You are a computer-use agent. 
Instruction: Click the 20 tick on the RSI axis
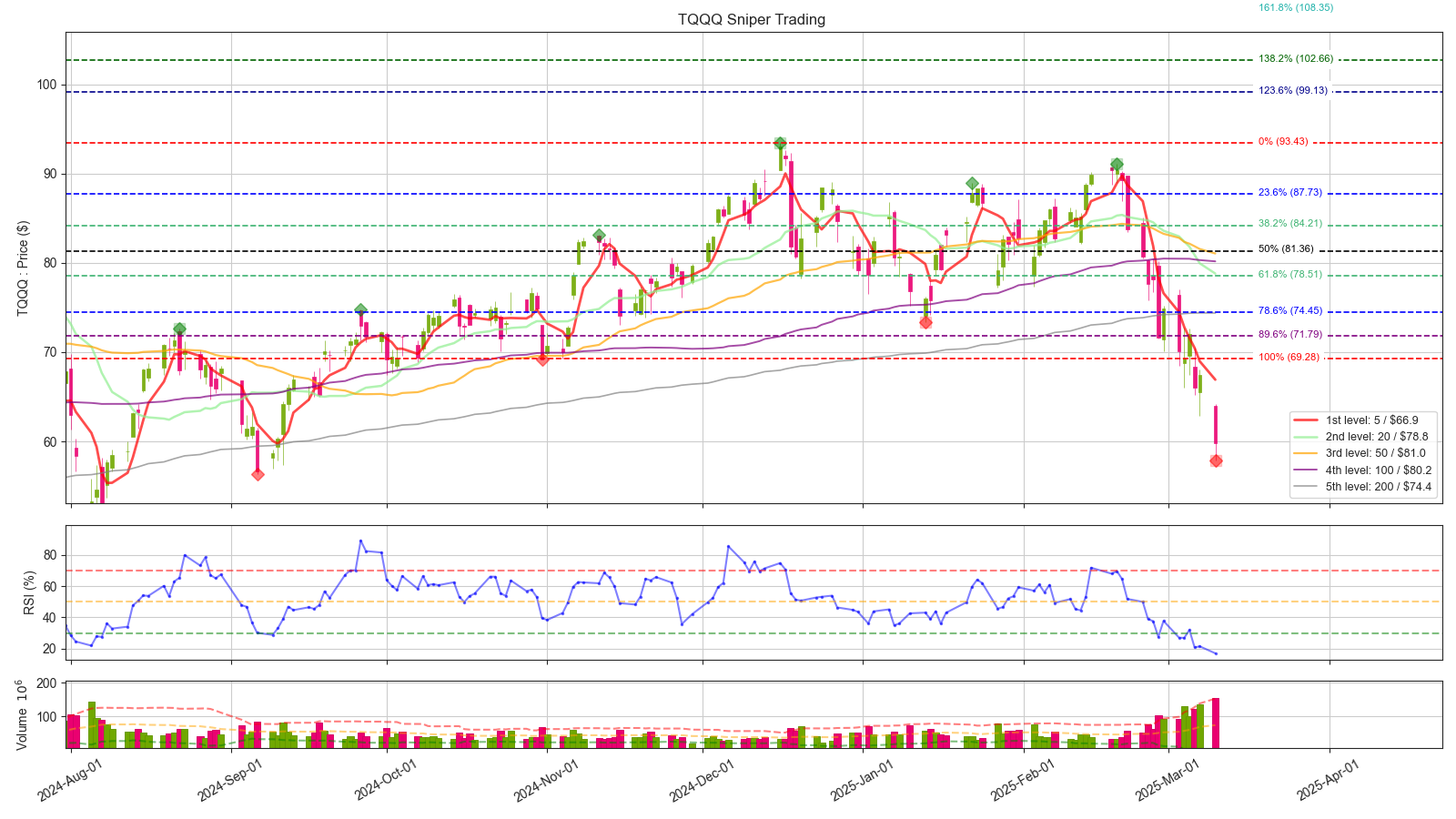tap(50, 649)
